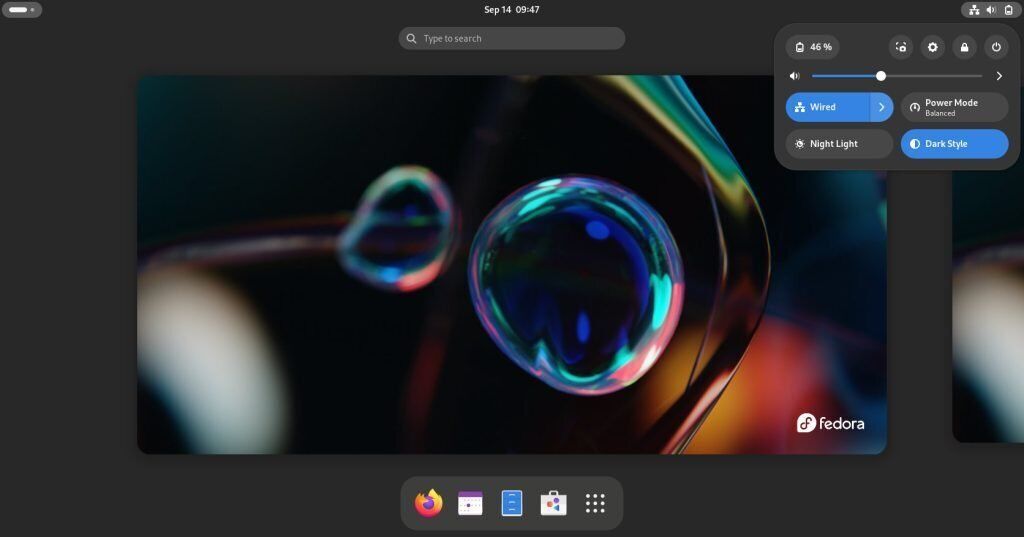Open Settings via the gear icon
Image resolution: width=1024 pixels, height=537 pixels.
[933, 47]
